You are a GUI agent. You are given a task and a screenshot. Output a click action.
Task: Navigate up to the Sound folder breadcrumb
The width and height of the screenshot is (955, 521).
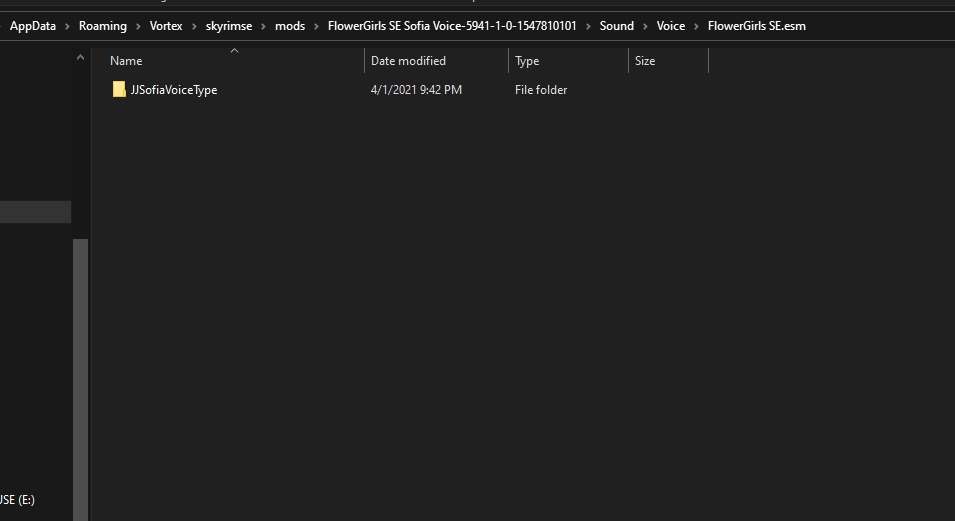pyautogui.click(x=616, y=26)
